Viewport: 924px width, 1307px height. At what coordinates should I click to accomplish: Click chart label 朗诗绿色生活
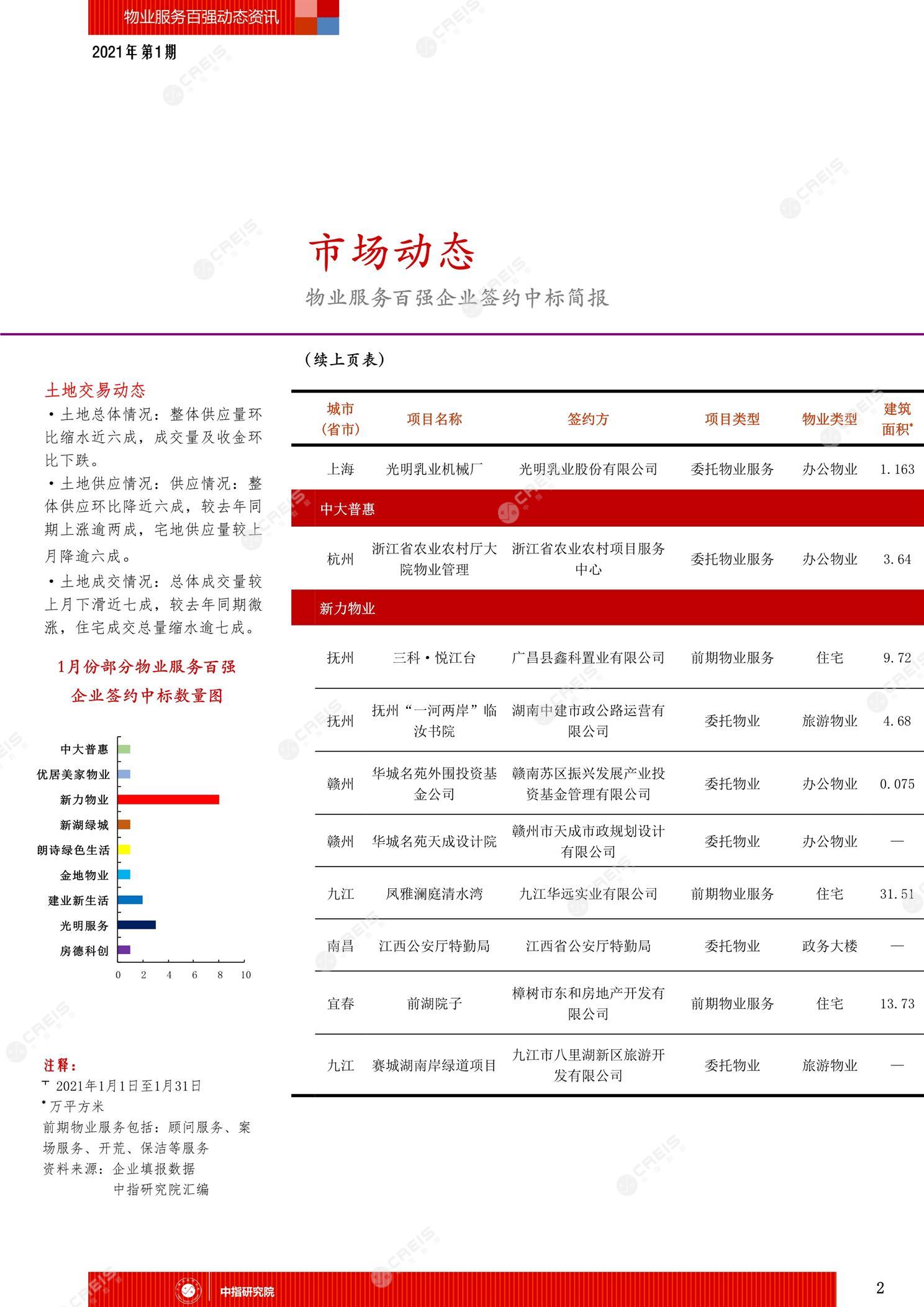(73, 850)
